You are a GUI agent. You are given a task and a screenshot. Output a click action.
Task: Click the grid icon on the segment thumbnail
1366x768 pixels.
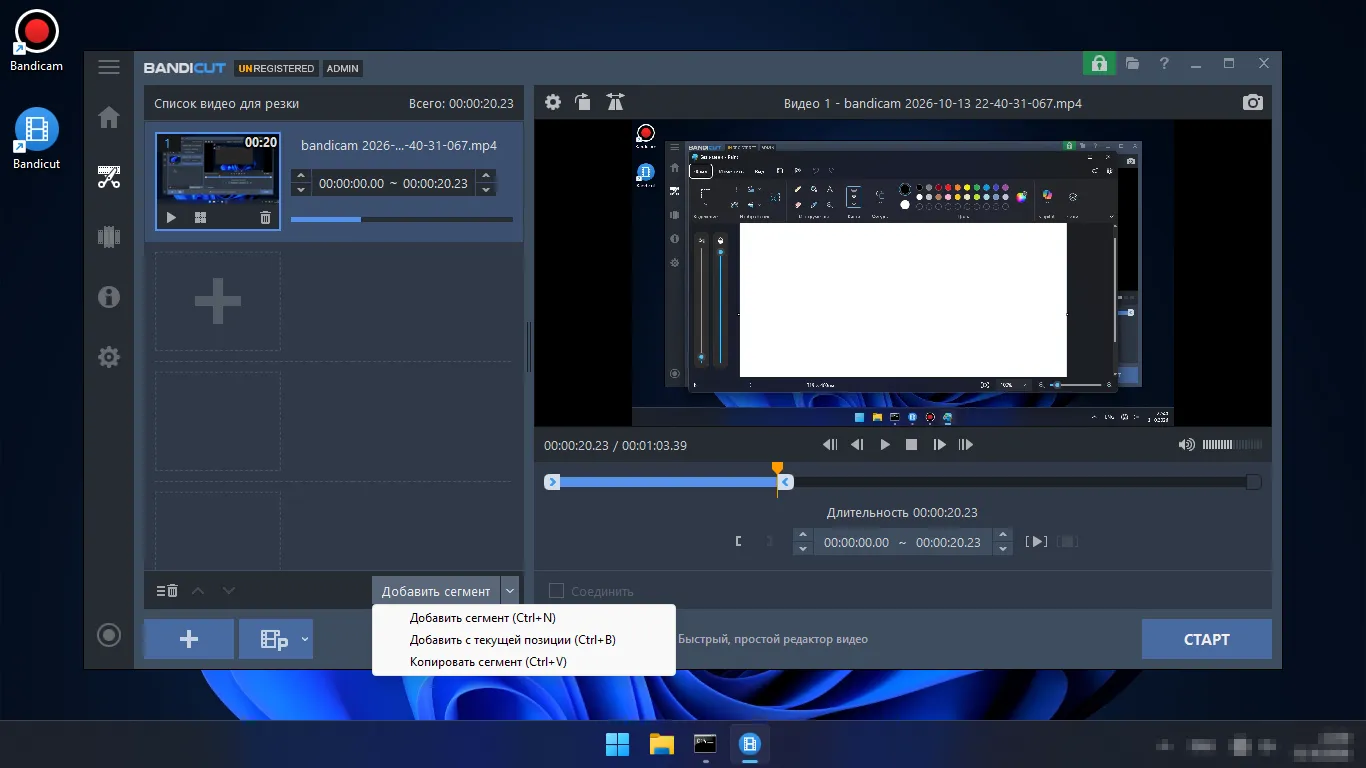pos(200,217)
